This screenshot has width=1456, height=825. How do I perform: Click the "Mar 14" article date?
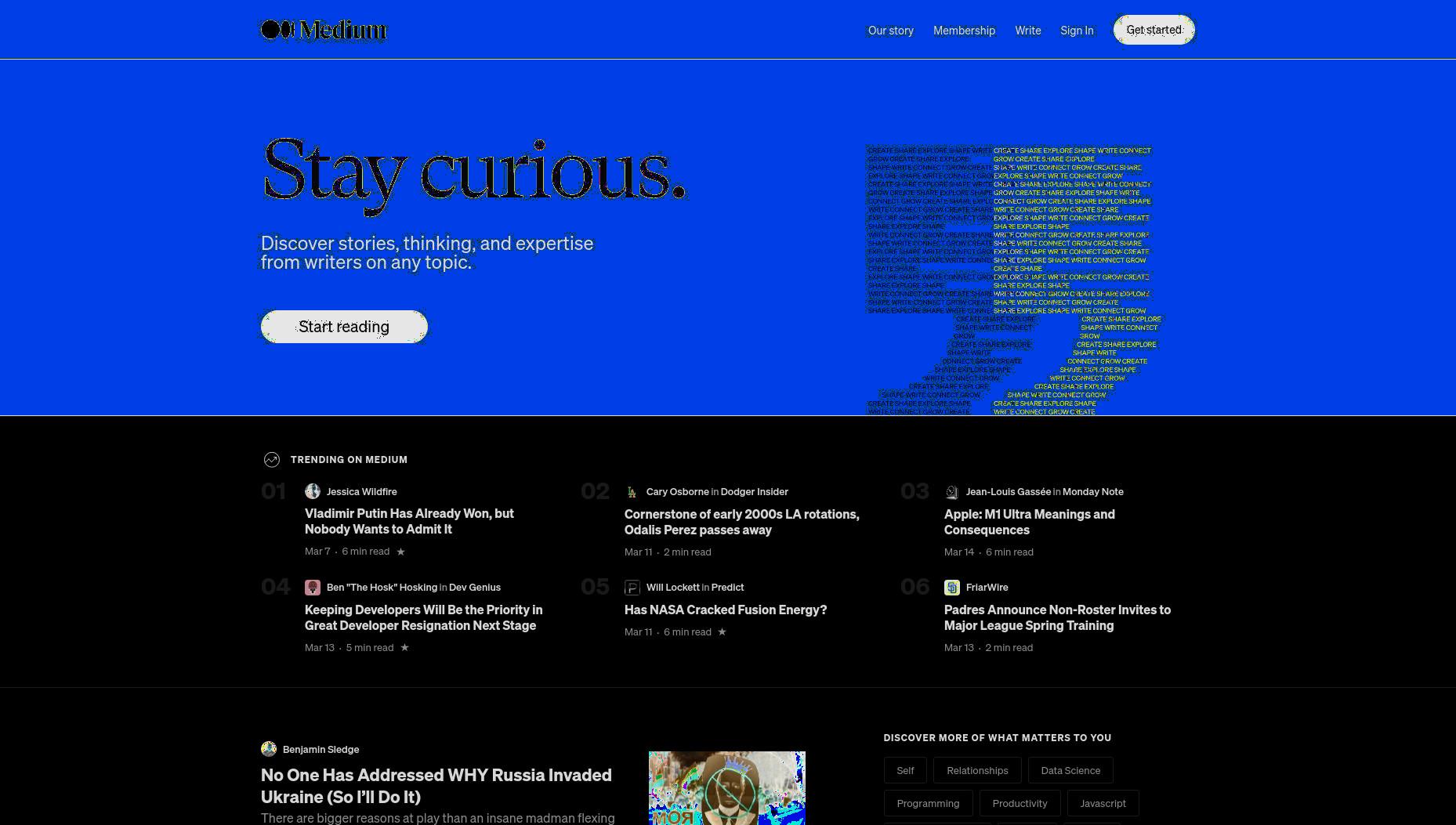pyautogui.click(x=959, y=552)
